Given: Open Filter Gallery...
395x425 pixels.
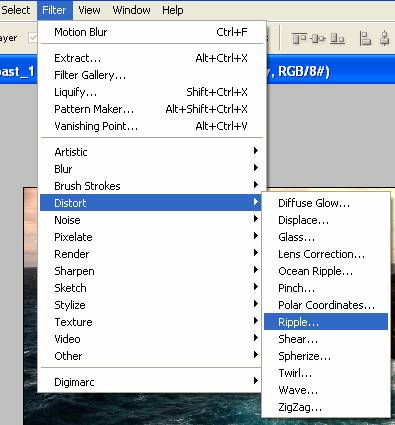Looking at the screenshot, I should (x=151, y=75).
